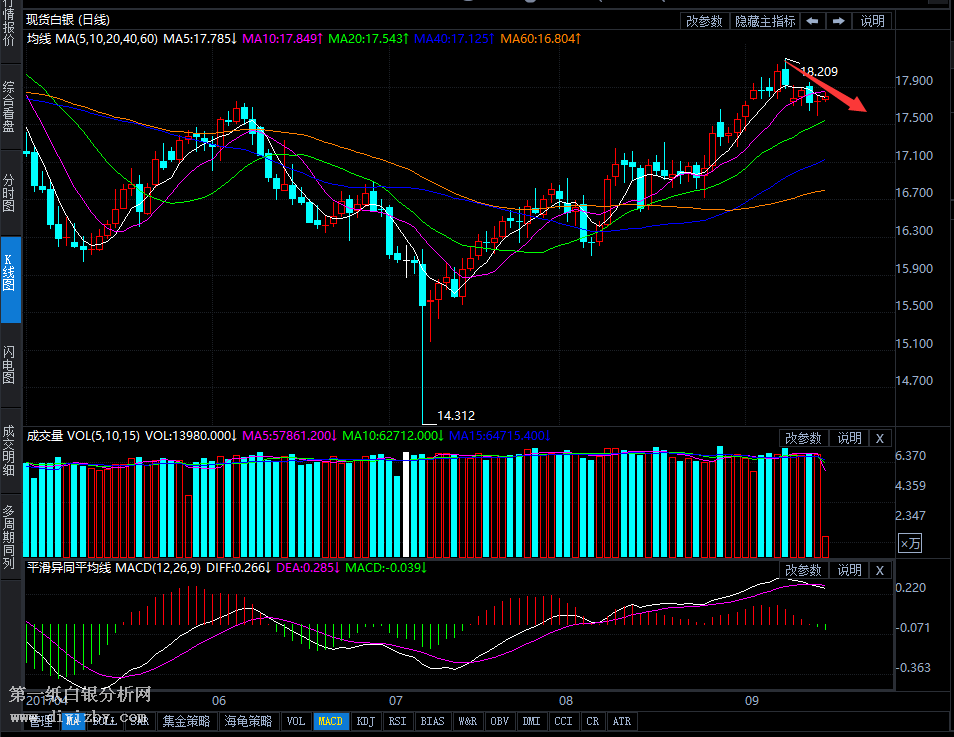The height and width of the screenshot is (737, 954).
Task: Open the 闪电图 sidebar view
Action: point(9,365)
